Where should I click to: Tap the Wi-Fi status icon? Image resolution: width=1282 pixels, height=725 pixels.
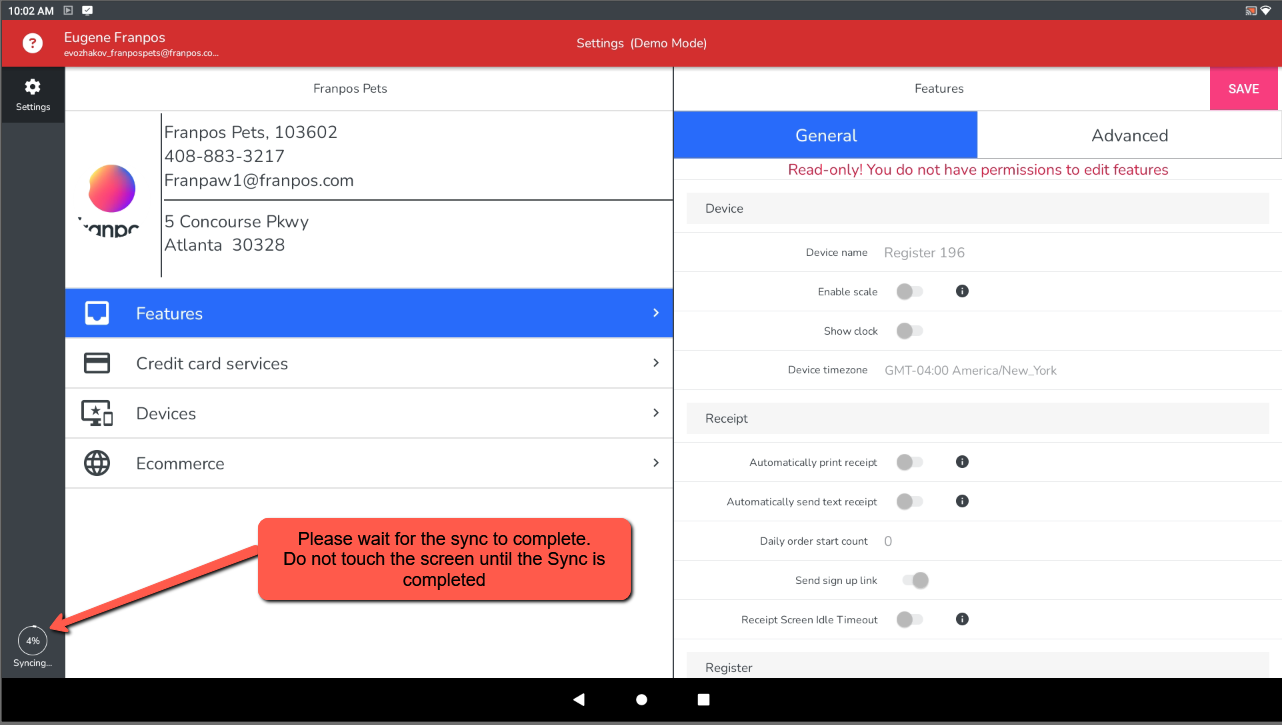[x=1266, y=10]
